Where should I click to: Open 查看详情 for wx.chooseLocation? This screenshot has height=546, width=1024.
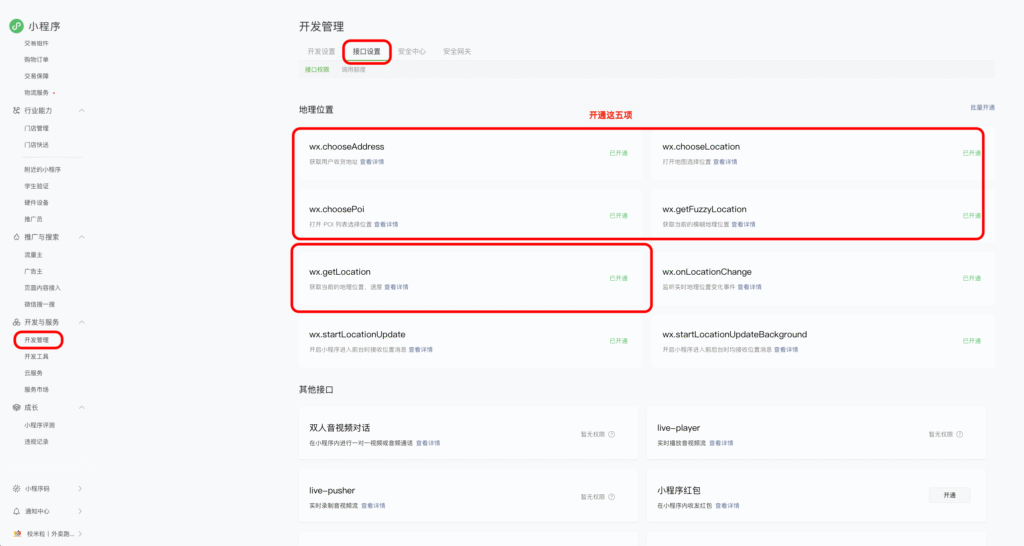click(725, 162)
